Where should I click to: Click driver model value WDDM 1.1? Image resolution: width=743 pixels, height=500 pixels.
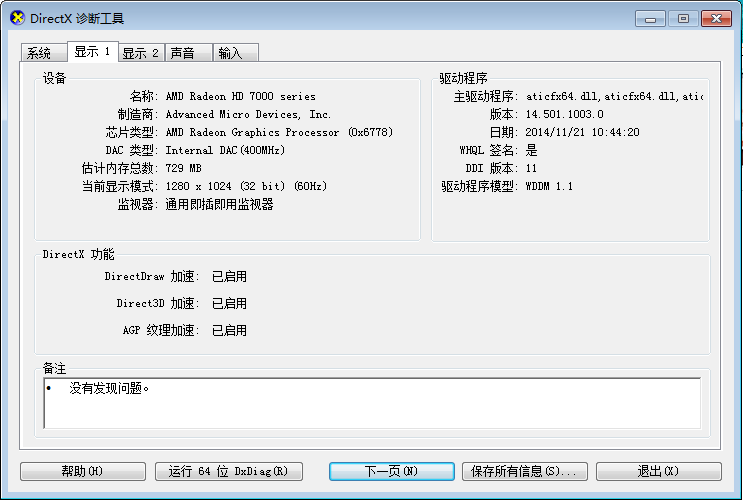pyautogui.click(x=549, y=186)
